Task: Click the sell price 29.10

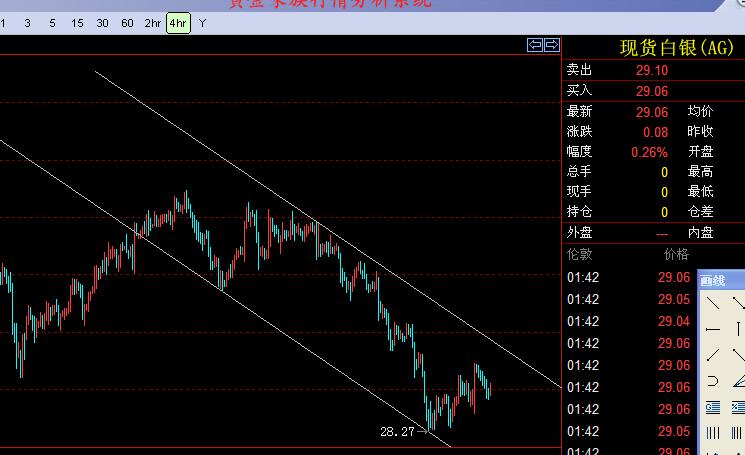Action: point(652,70)
